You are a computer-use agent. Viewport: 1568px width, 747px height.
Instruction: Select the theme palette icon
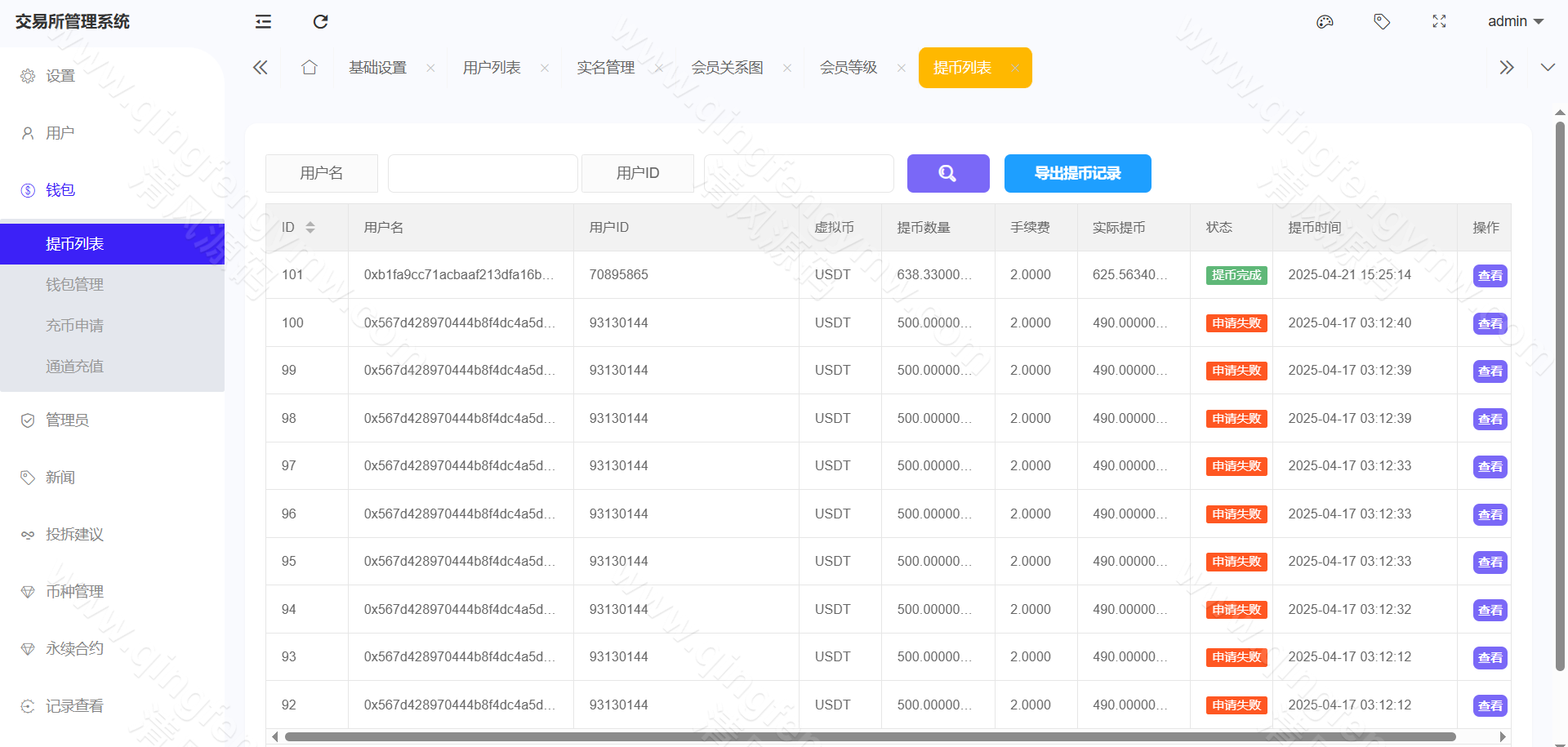pos(1325,21)
